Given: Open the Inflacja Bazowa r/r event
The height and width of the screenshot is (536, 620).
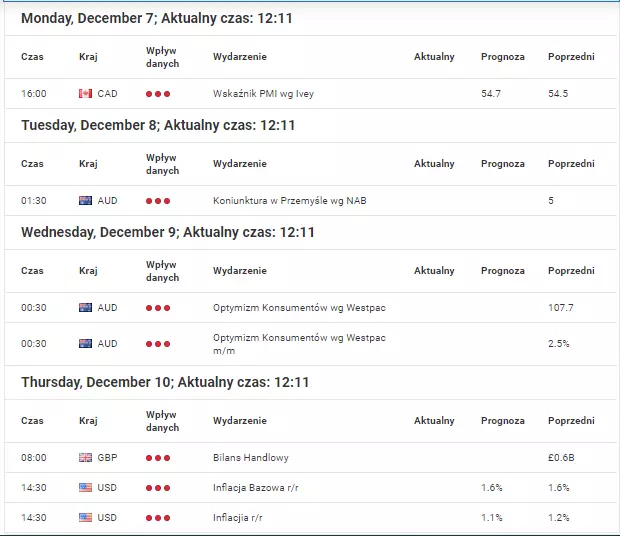Looking at the screenshot, I should click(255, 488).
